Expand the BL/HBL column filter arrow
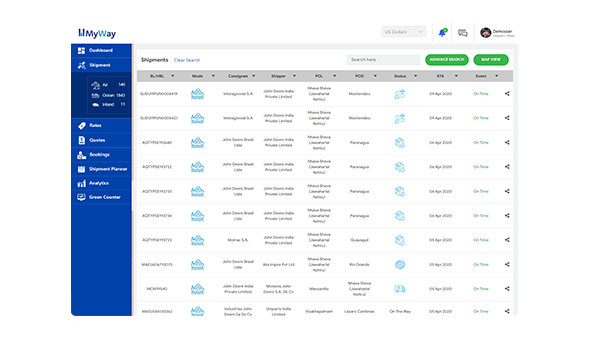The width and height of the screenshot is (590, 360). (x=172, y=76)
